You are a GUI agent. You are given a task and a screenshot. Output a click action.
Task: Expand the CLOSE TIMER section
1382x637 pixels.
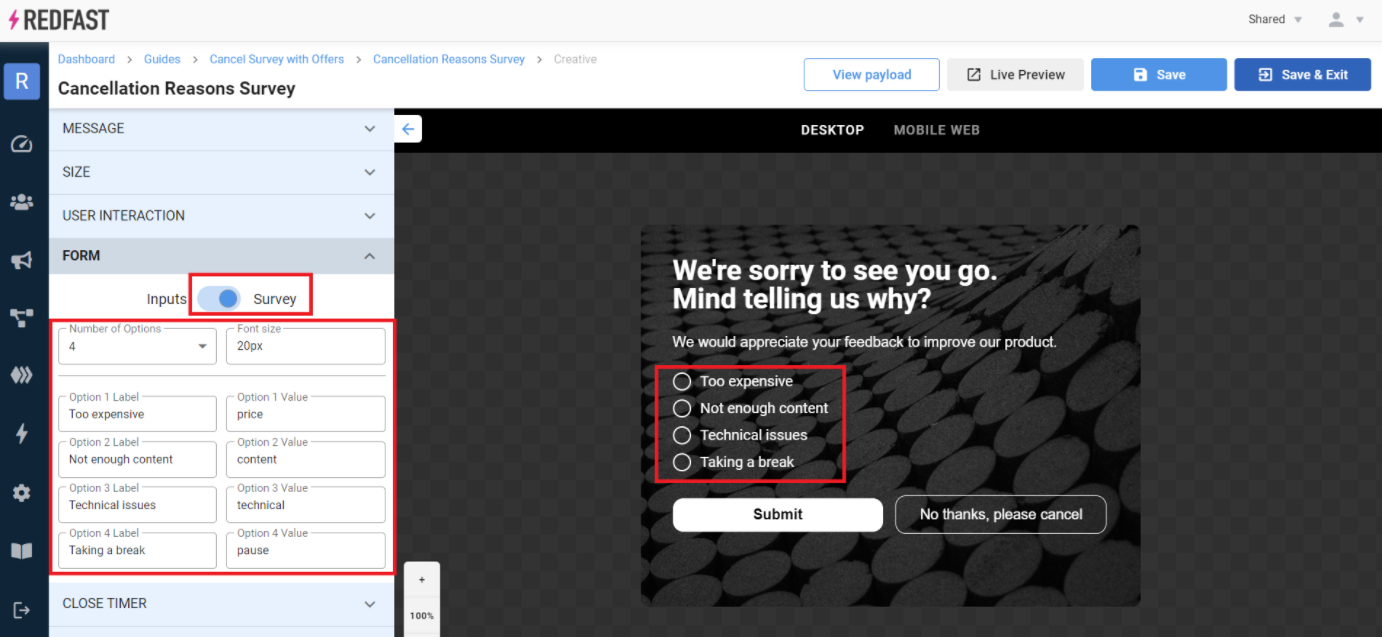coord(221,604)
